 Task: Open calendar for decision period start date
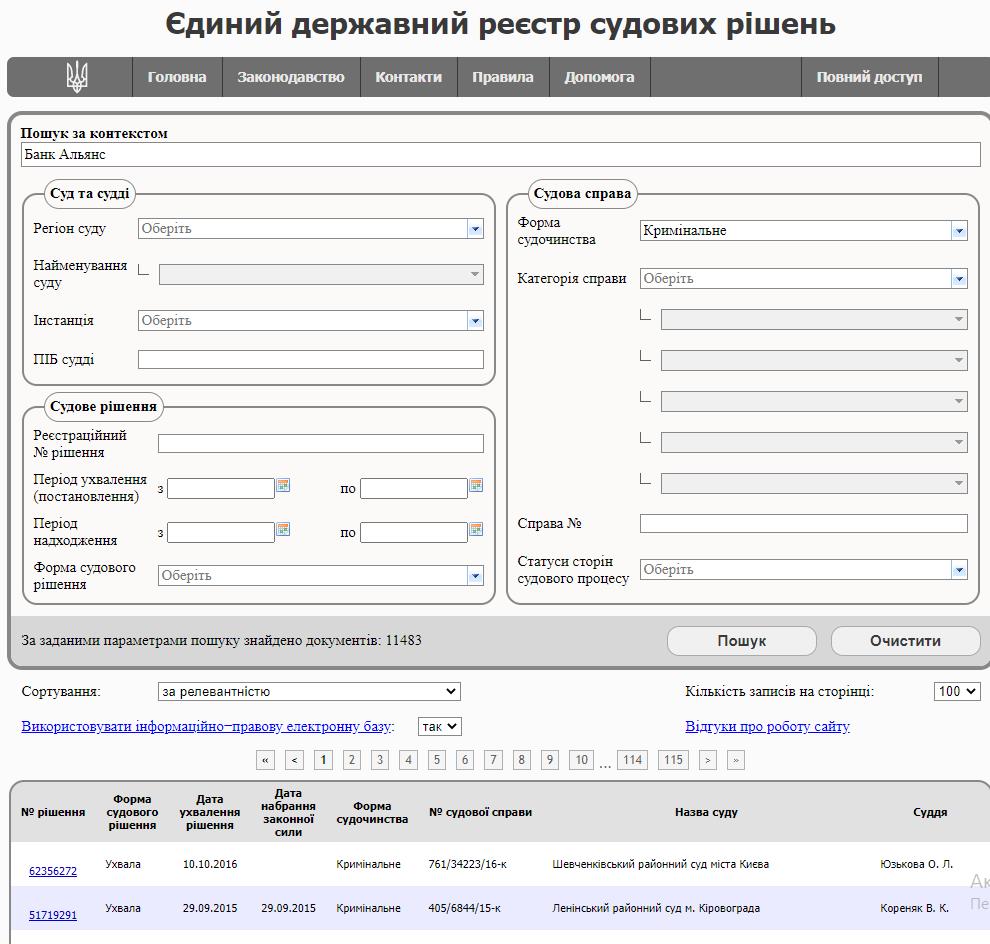(x=283, y=485)
